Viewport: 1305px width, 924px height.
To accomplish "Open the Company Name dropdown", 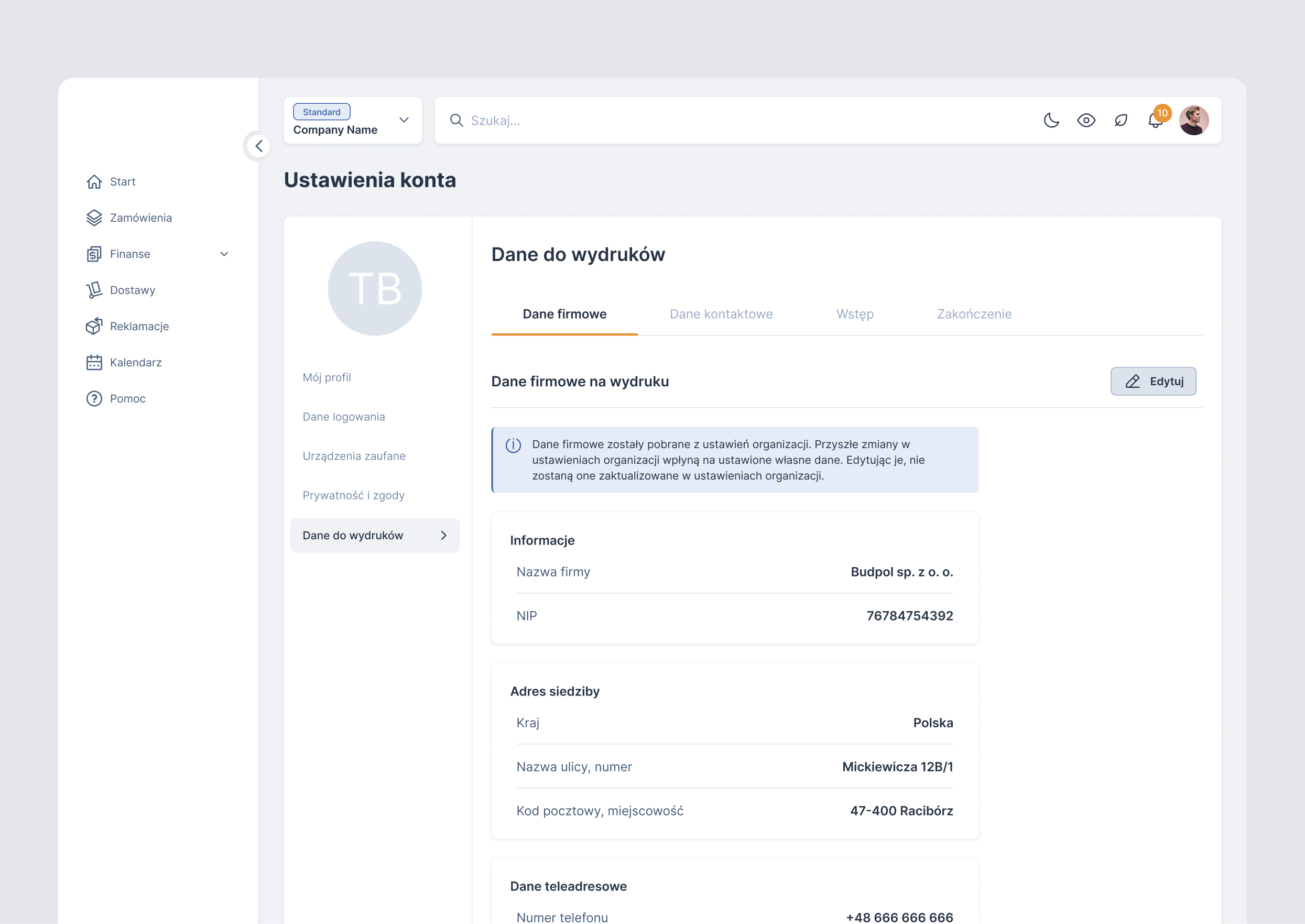I will 353,120.
